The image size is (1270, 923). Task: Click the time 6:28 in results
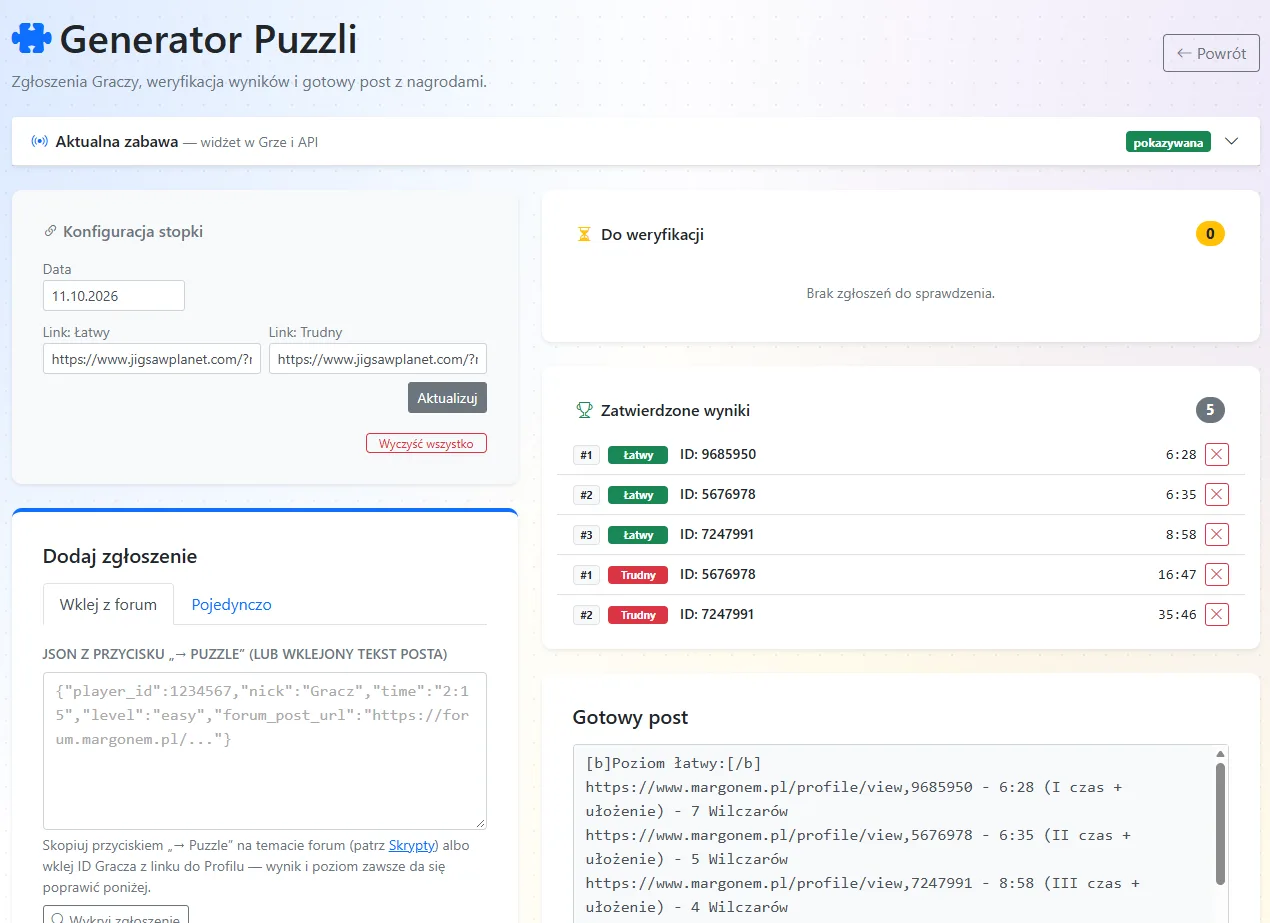(x=1181, y=455)
